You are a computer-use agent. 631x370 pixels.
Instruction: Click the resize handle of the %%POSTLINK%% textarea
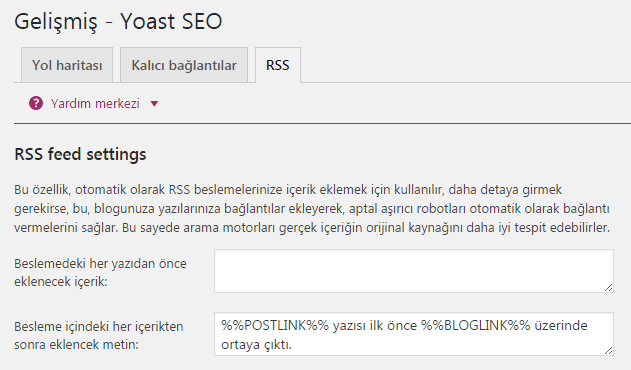click(608, 351)
